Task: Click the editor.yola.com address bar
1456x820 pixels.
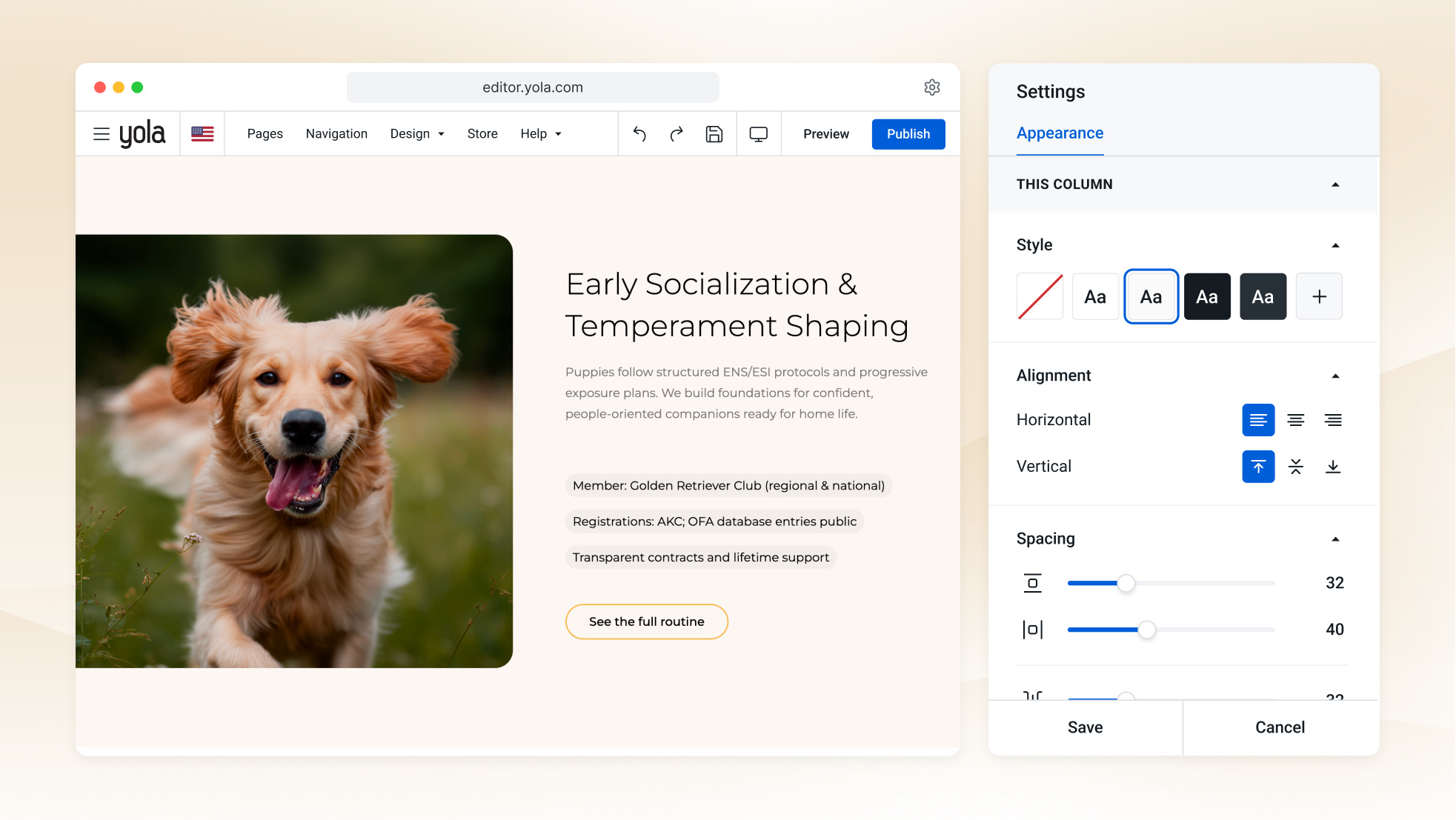Action: tap(533, 87)
